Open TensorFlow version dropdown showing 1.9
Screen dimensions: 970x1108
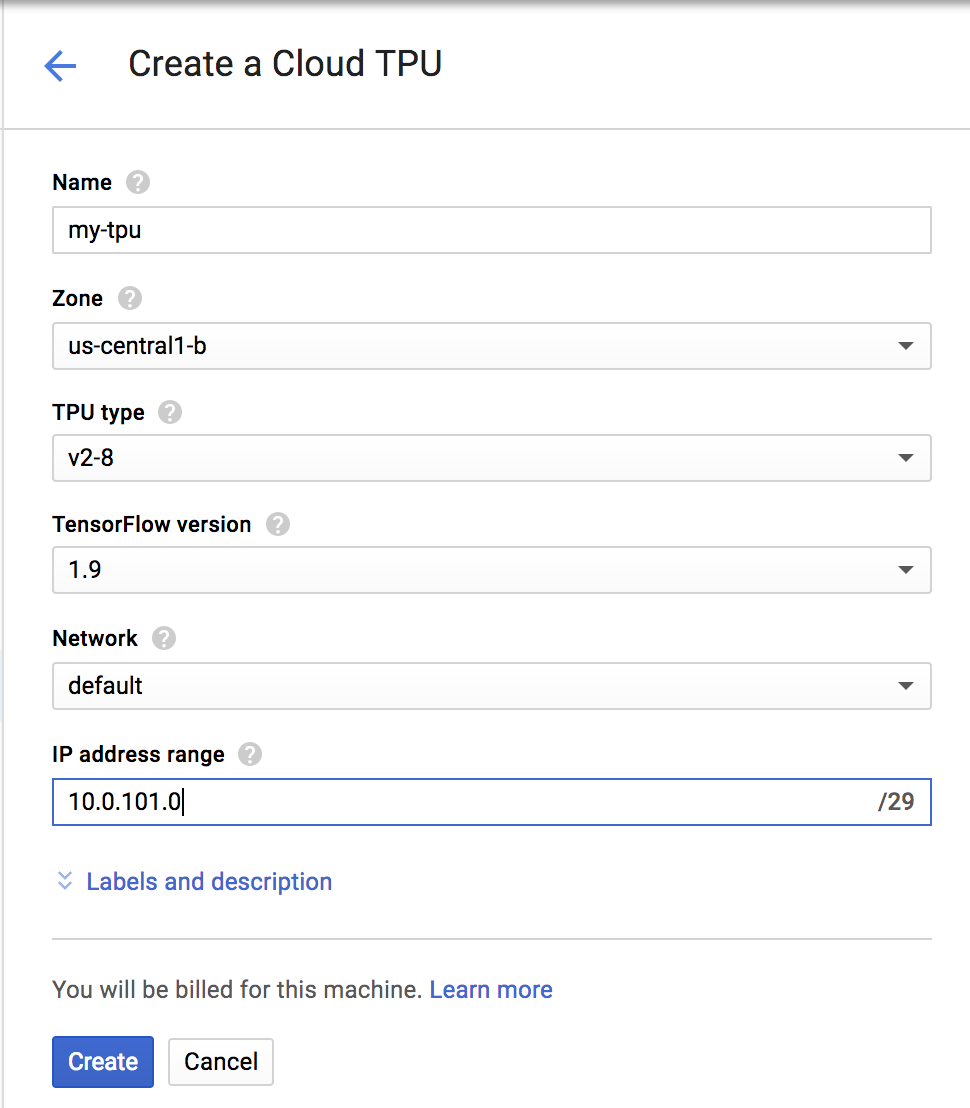[x=491, y=570]
